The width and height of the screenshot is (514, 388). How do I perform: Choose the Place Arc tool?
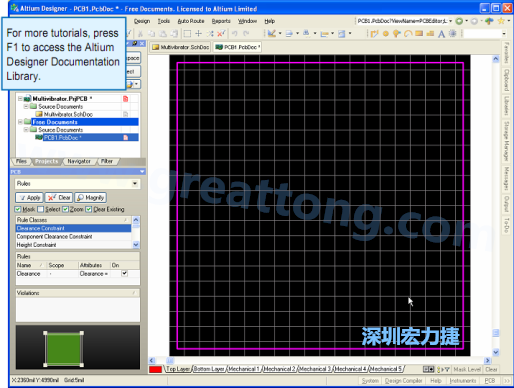coord(408,34)
